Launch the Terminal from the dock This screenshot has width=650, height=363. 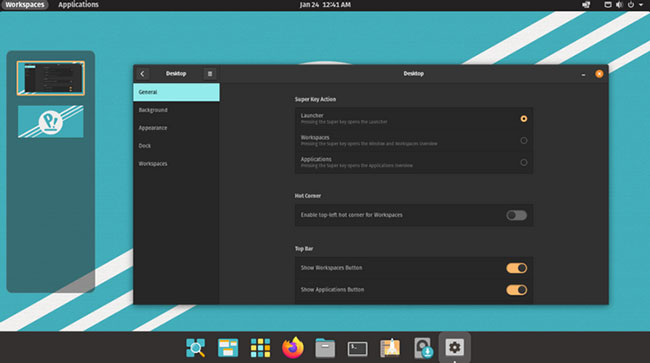tap(357, 348)
